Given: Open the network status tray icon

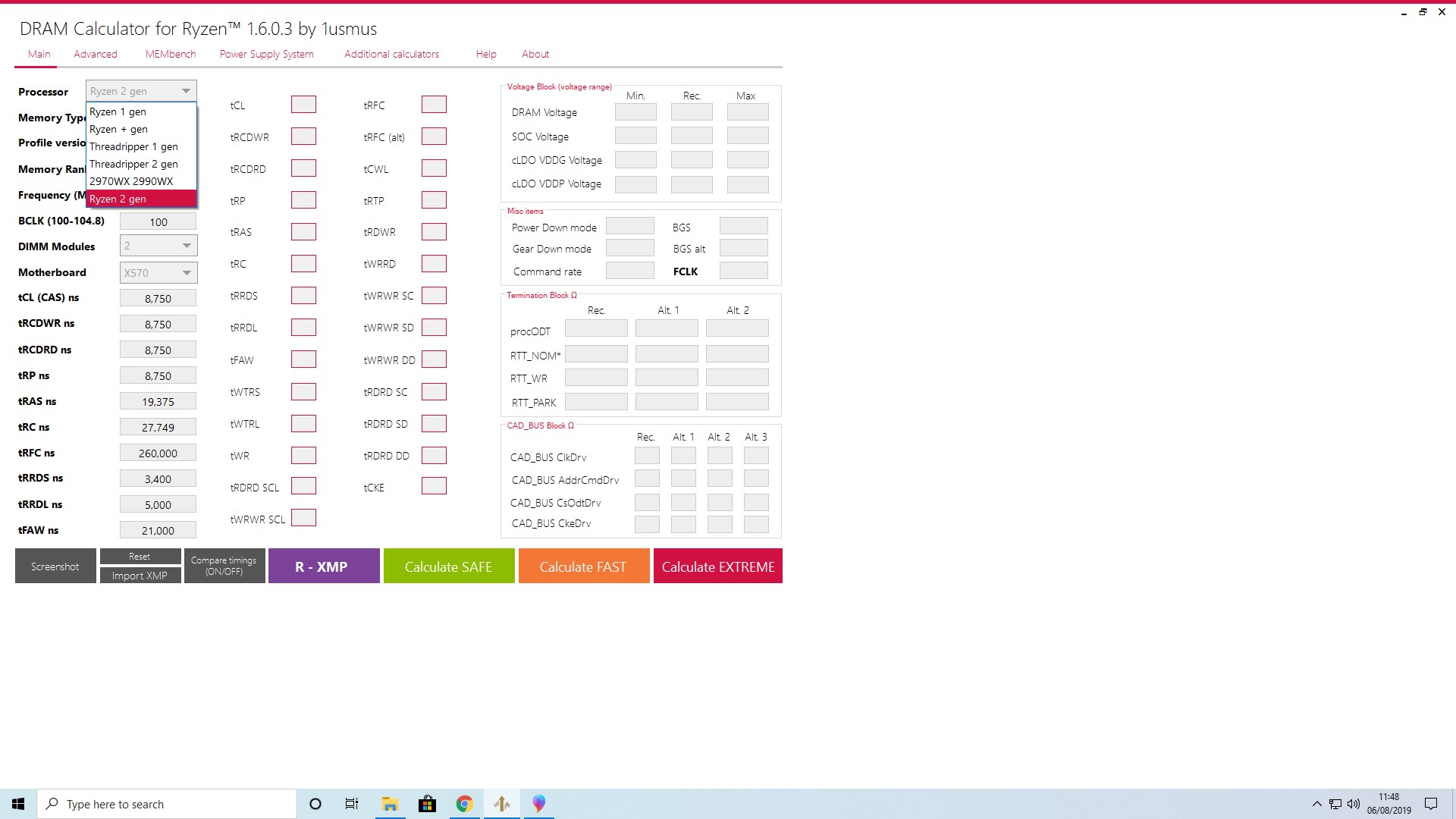Looking at the screenshot, I should click(1335, 804).
